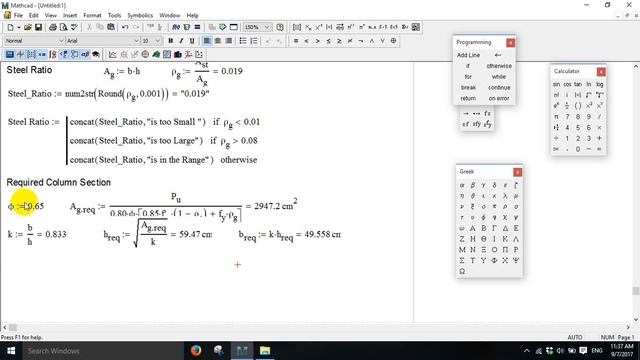Viewport: 640px width, 360px height.
Task: Toggle bold formatting
Action: pos(171,41)
